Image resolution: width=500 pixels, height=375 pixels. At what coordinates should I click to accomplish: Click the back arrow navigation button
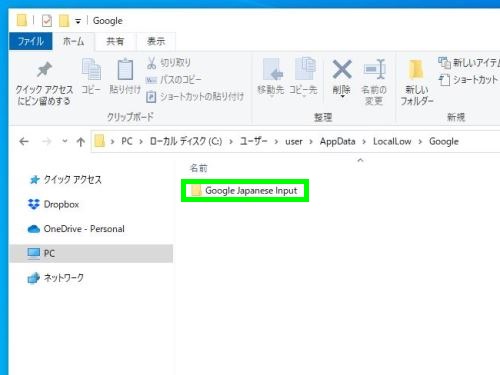pos(24,142)
